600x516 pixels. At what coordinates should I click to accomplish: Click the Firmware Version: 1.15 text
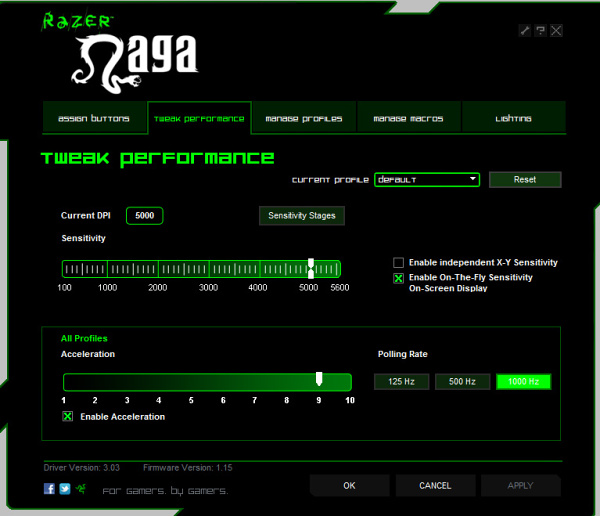(x=188, y=468)
